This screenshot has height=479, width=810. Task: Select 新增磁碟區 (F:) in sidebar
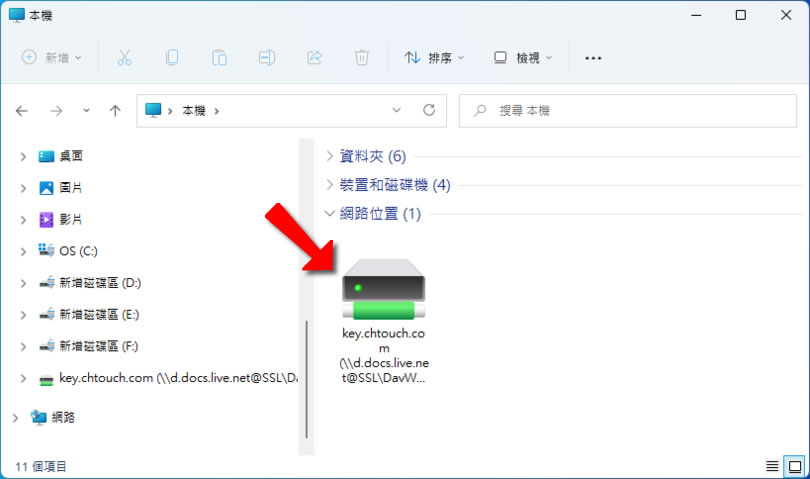(88, 346)
